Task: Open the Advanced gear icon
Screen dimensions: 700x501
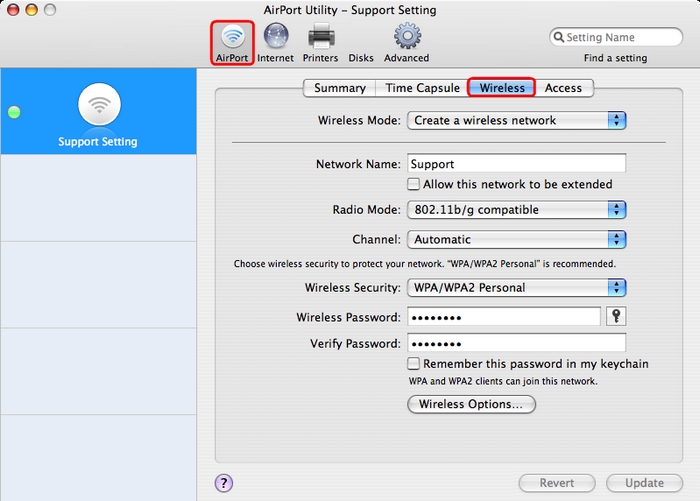Action: (407, 36)
